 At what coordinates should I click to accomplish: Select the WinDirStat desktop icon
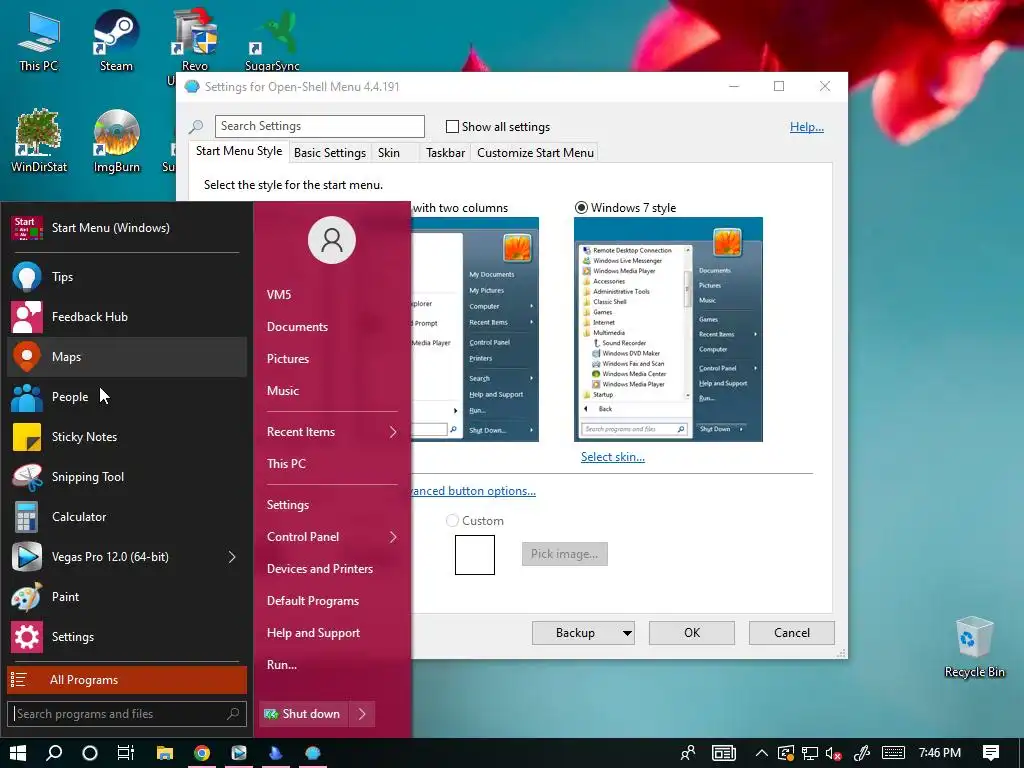tap(39, 141)
